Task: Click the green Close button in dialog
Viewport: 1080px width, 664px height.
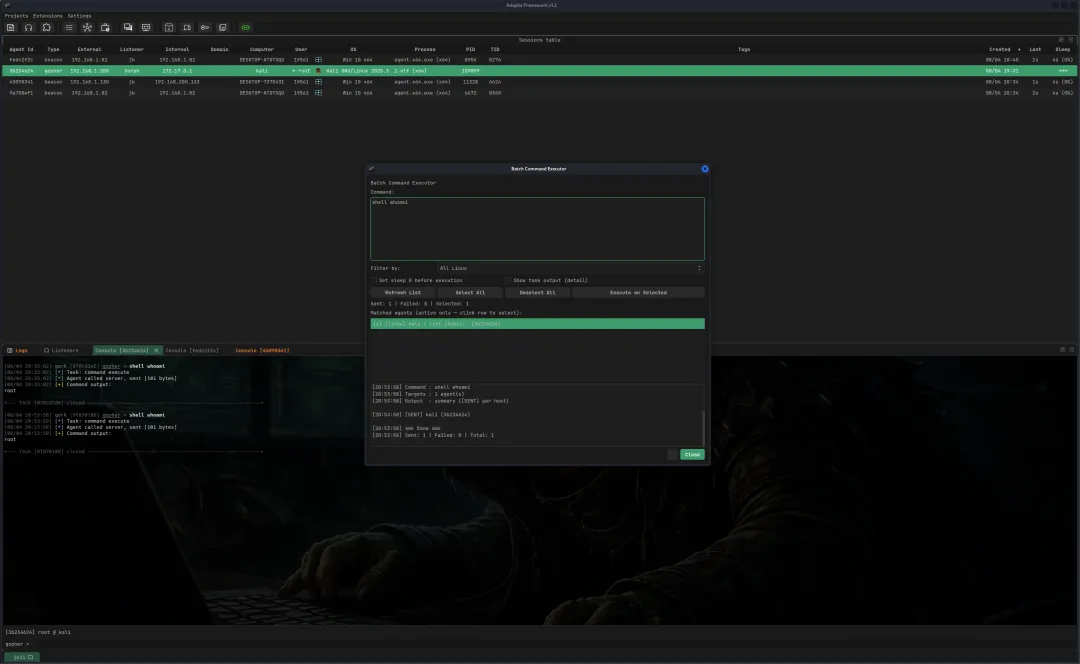Action: coord(692,455)
